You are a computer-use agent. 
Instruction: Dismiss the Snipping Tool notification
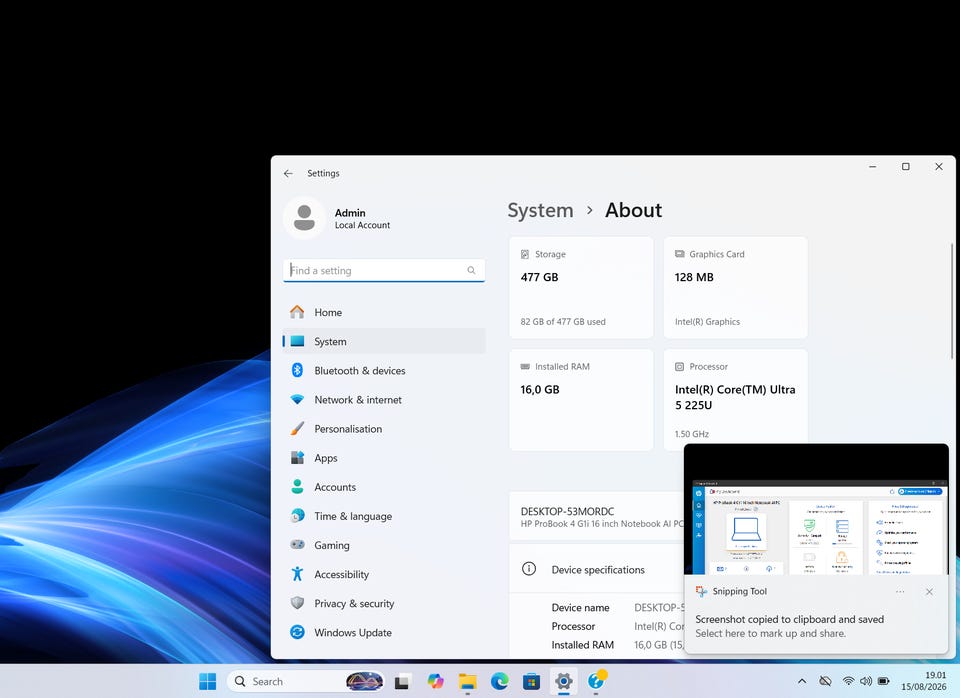click(x=929, y=591)
